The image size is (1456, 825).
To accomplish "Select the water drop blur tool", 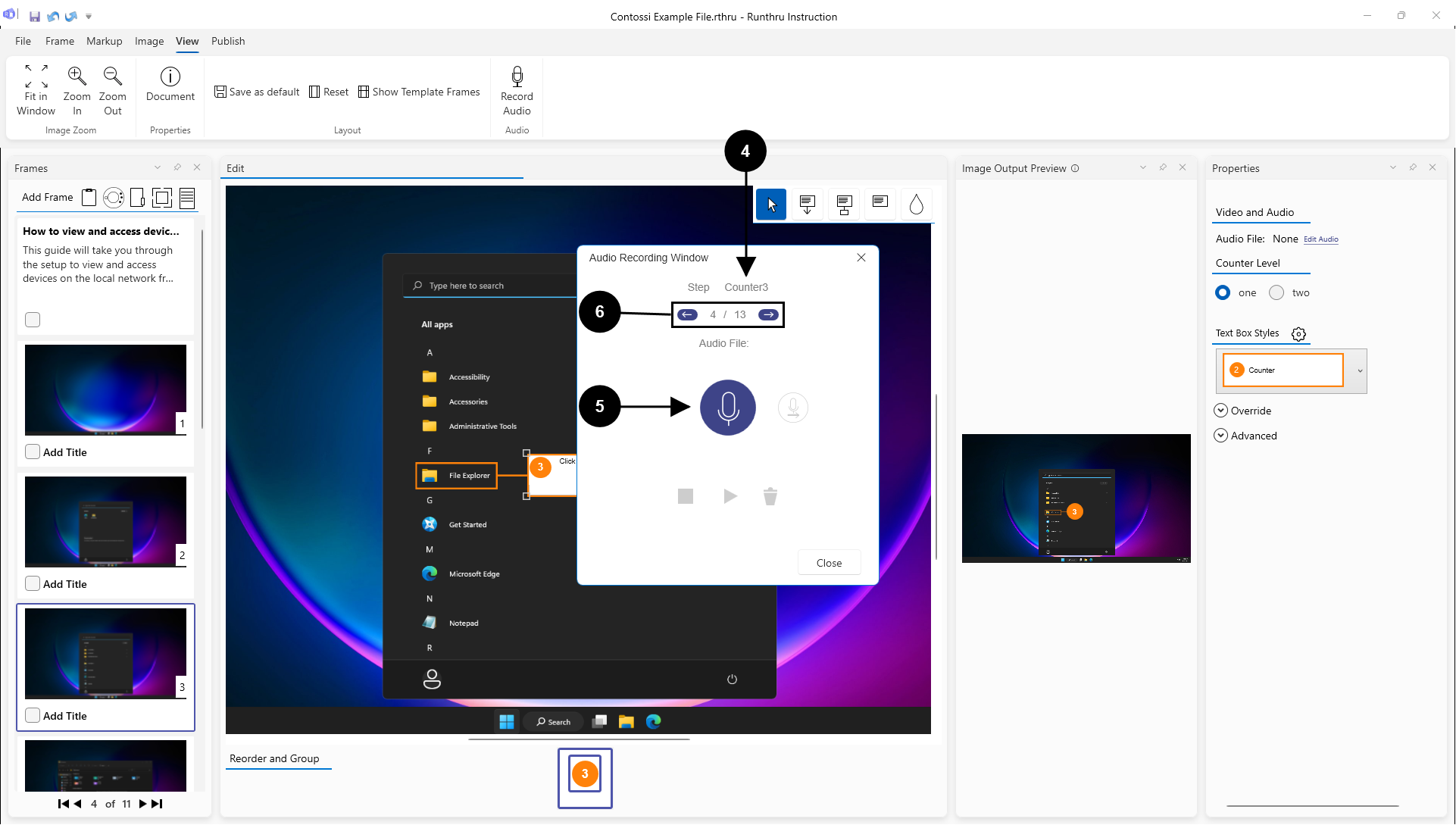I will [916, 204].
